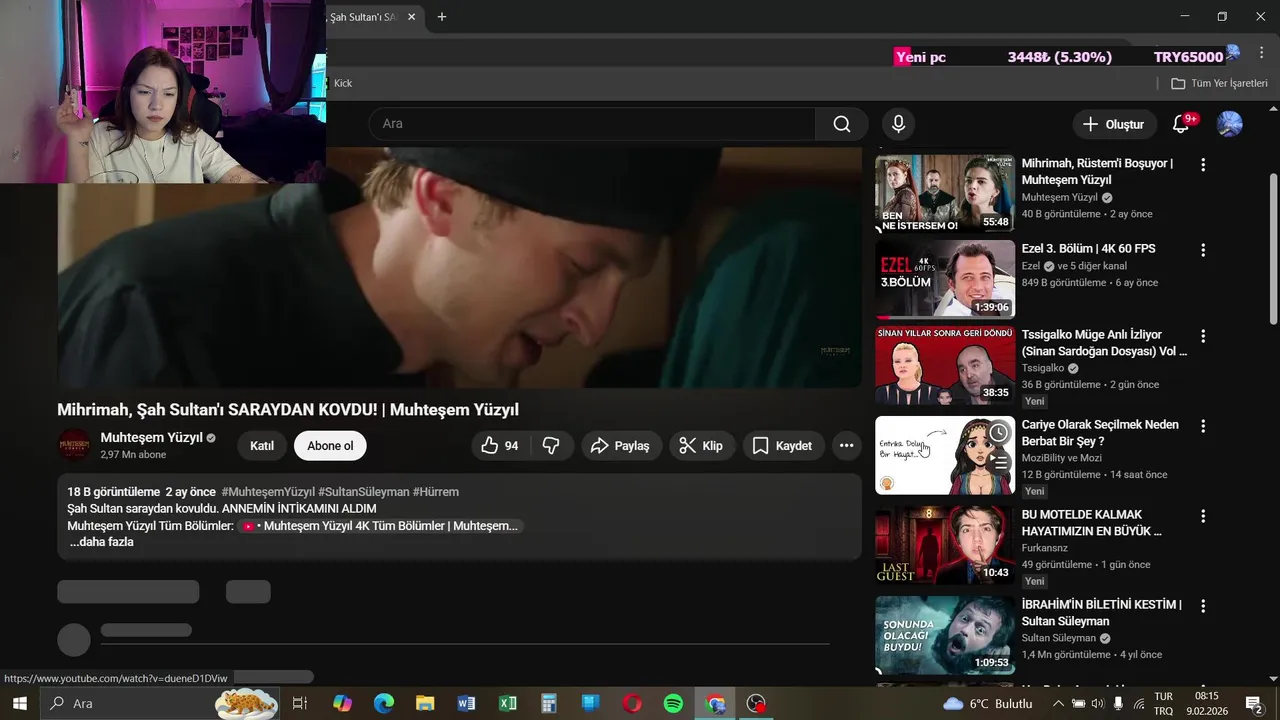Open Microsoft Edge from the taskbar
This screenshot has height=720, width=1280.
tap(384, 703)
